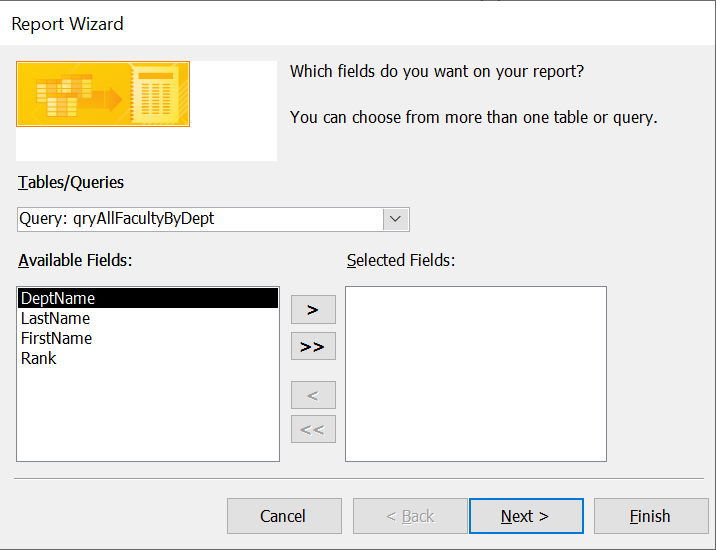Click the double left arrow remove-all button
This screenshot has width=716, height=550.
pos(313,429)
